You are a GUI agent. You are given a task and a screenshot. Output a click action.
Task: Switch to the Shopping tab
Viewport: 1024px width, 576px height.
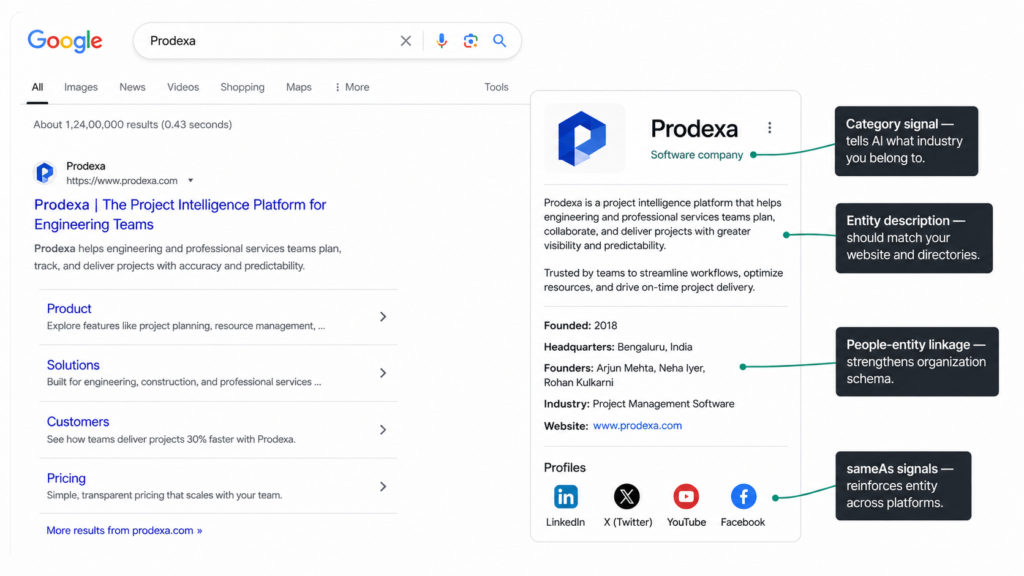[242, 88]
